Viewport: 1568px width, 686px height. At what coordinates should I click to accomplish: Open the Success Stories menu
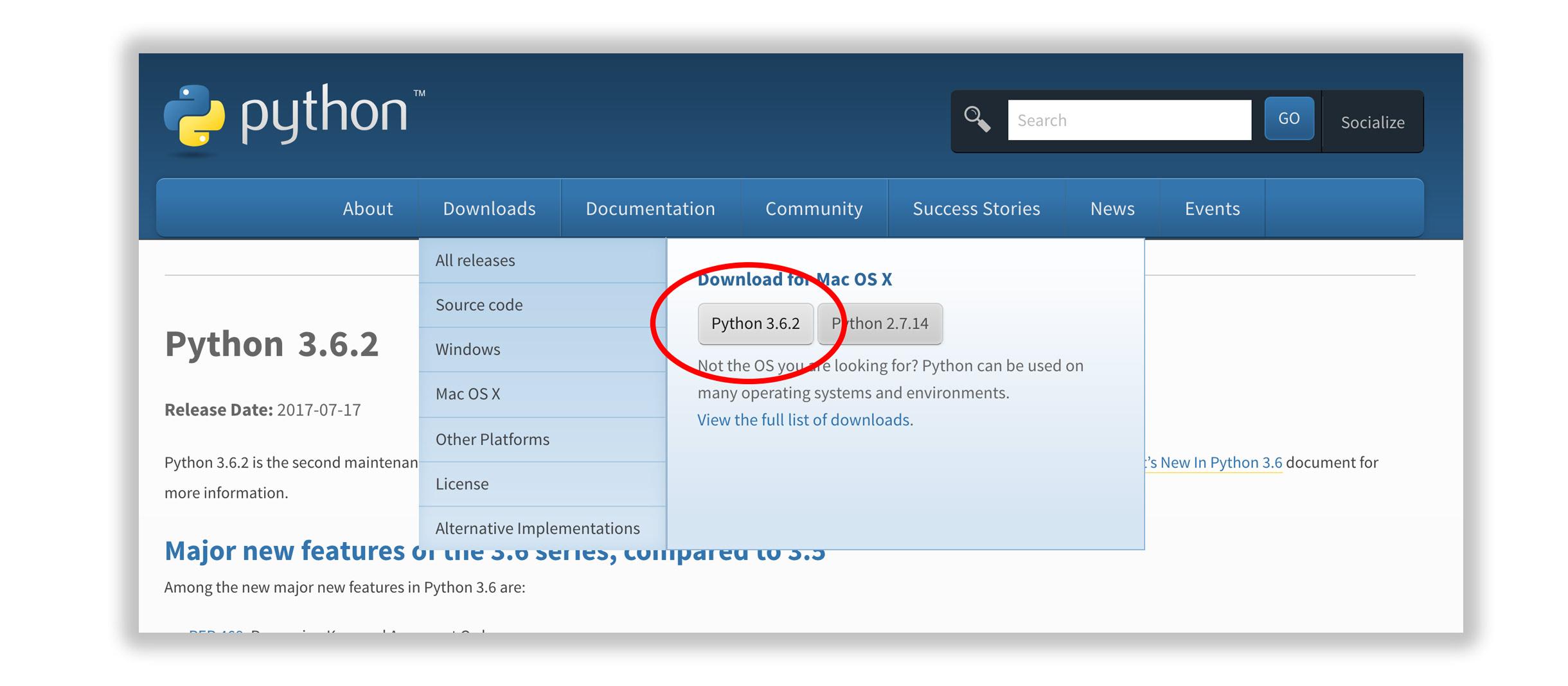(976, 208)
